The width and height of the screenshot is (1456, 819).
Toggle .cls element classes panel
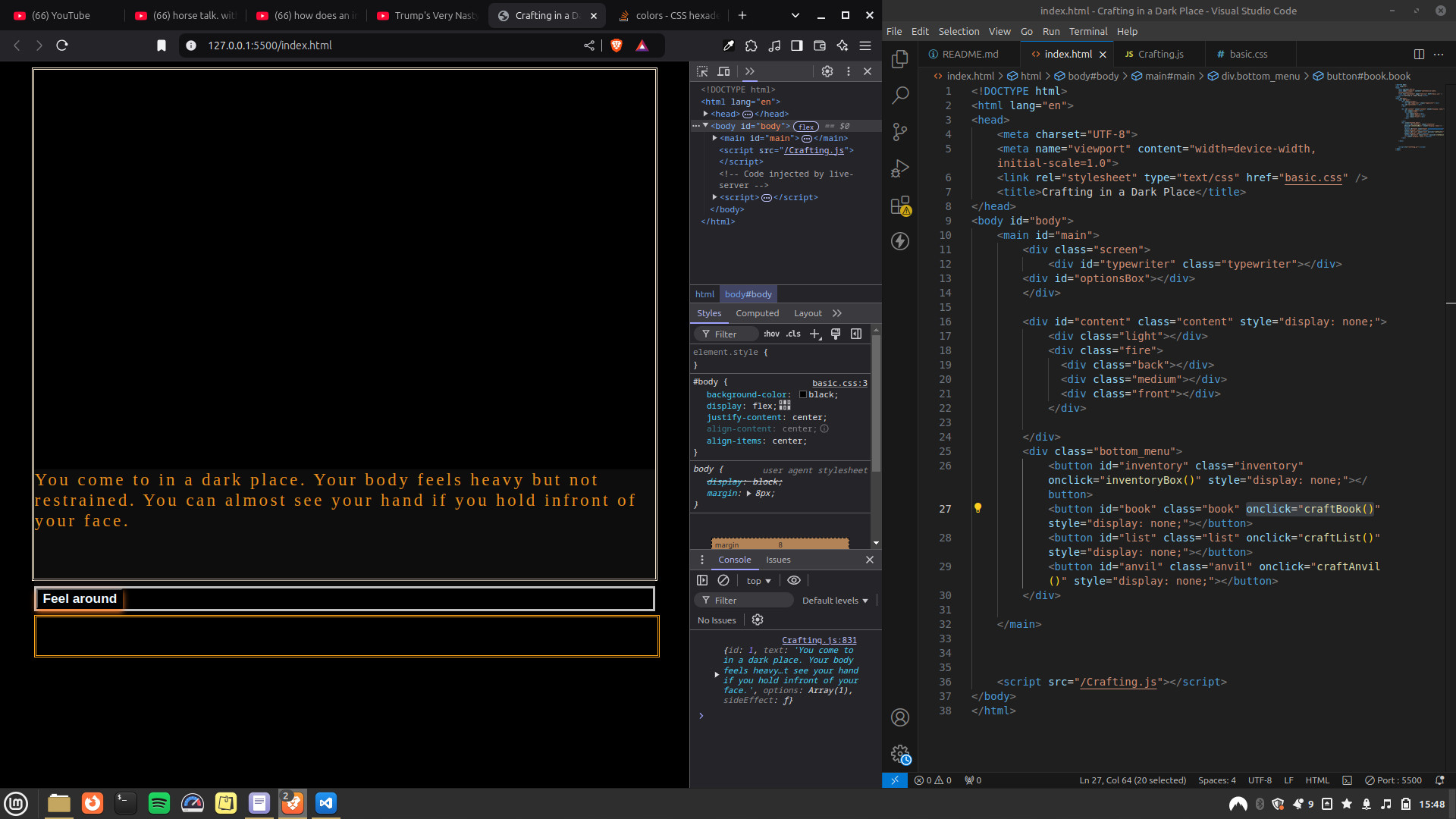tap(793, 334)
